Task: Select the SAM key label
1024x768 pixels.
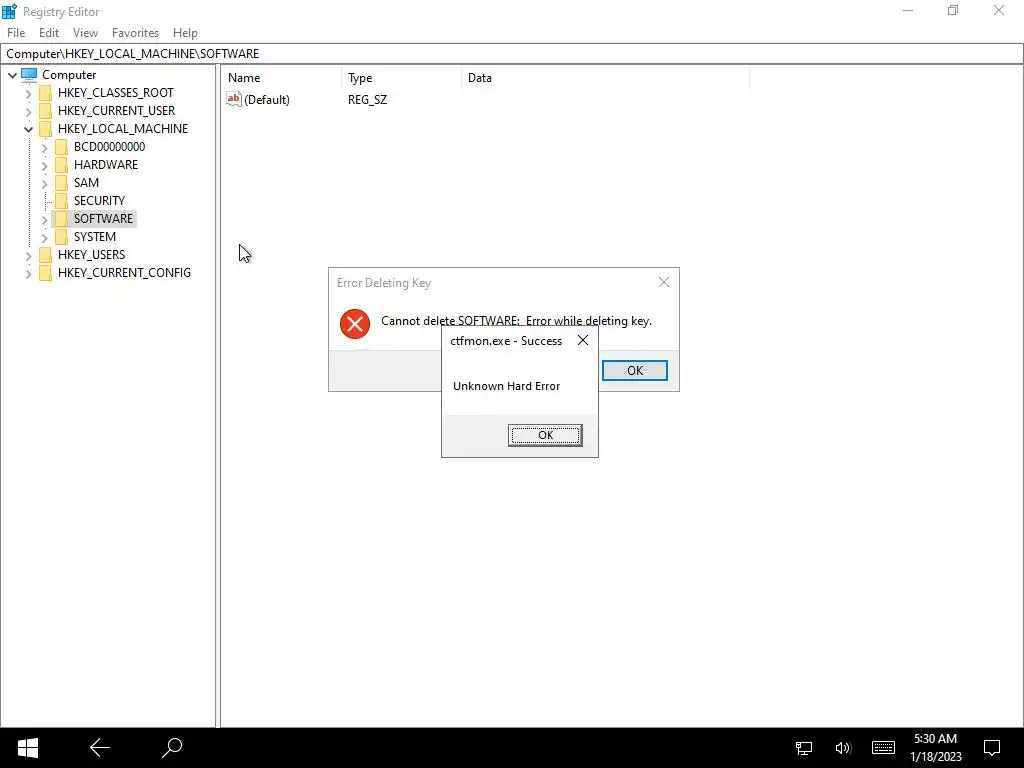Action: pyautogui.click(x=86, y=182)
